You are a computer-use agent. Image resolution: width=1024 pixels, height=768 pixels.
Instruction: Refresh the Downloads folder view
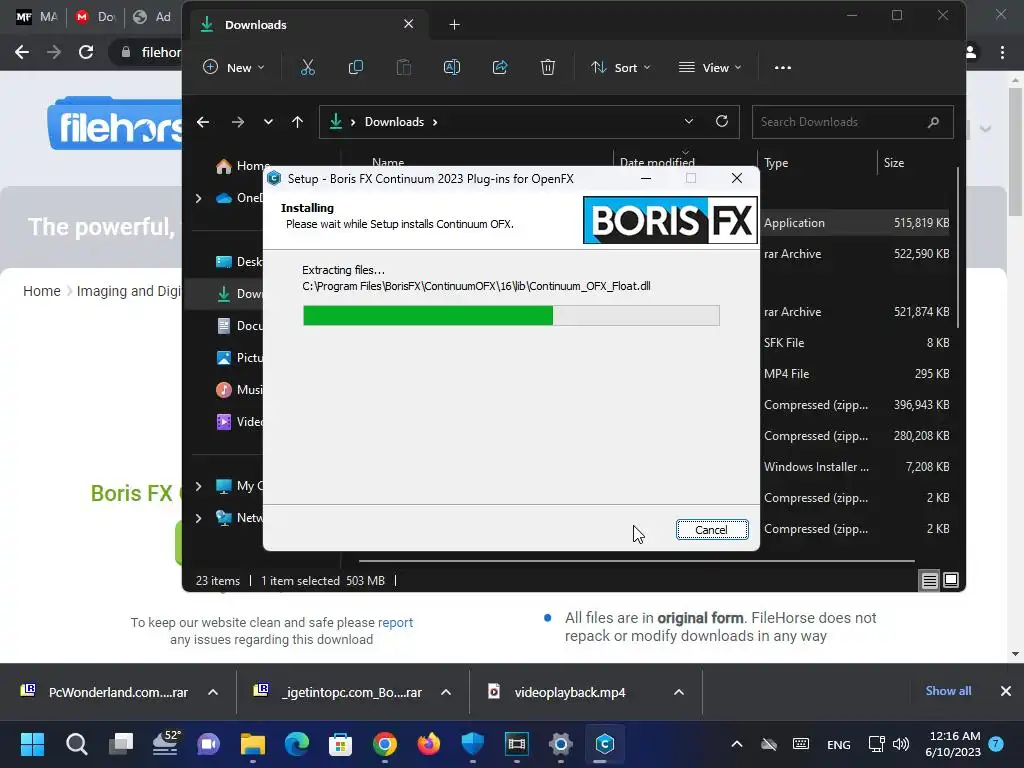pos(722,121)
